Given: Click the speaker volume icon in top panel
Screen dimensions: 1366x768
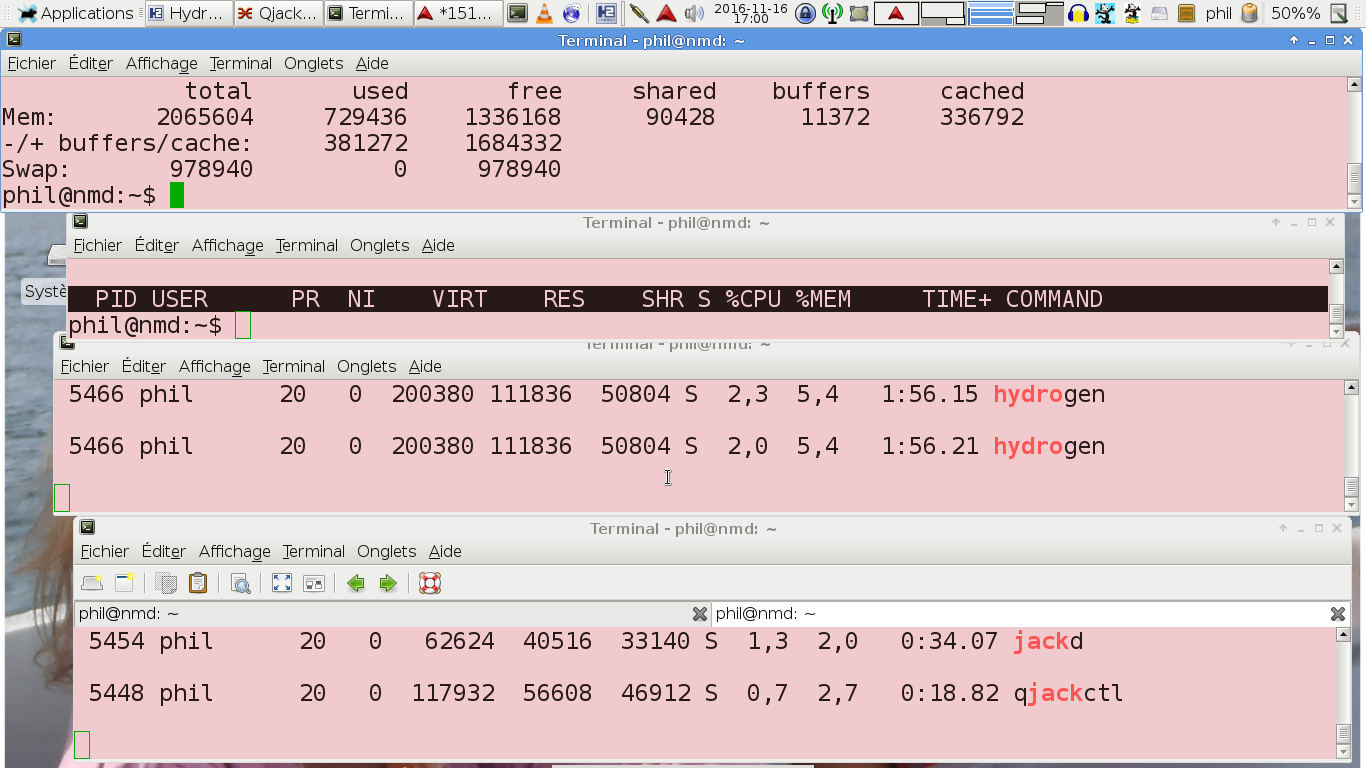Looking at the screenshot, I should coord(693,13).
